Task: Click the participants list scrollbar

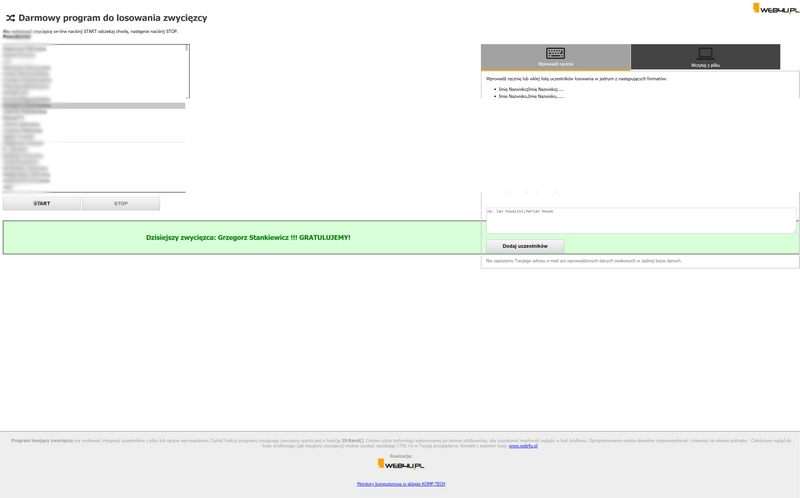Action: 186,70
